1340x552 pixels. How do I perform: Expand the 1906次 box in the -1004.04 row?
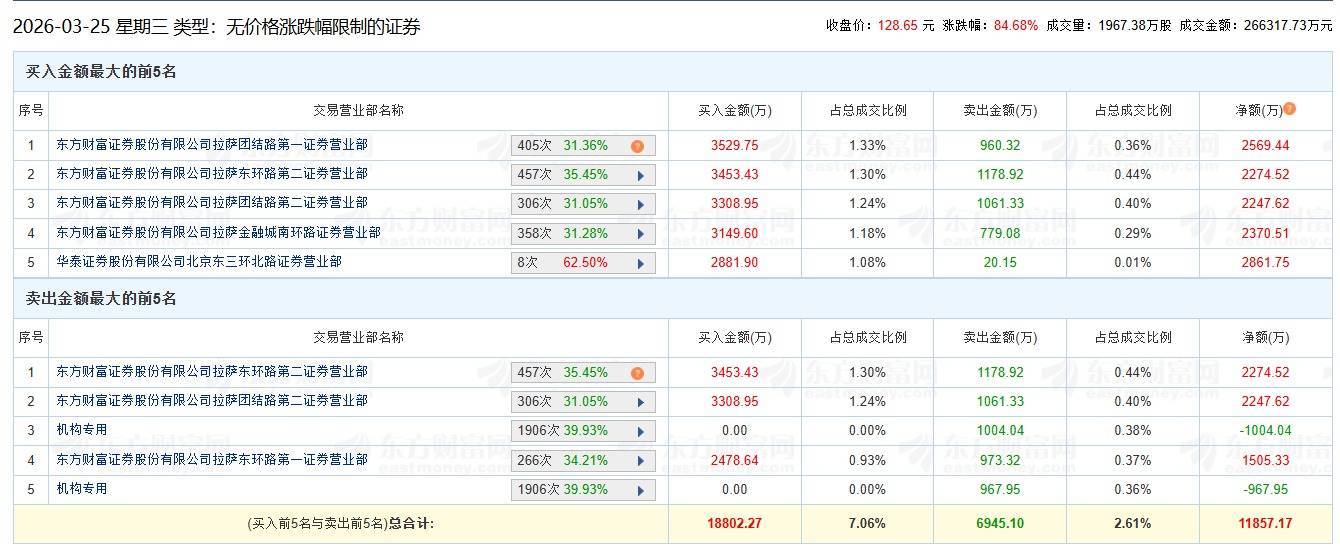pyautogui.click(x=640, y=431)
